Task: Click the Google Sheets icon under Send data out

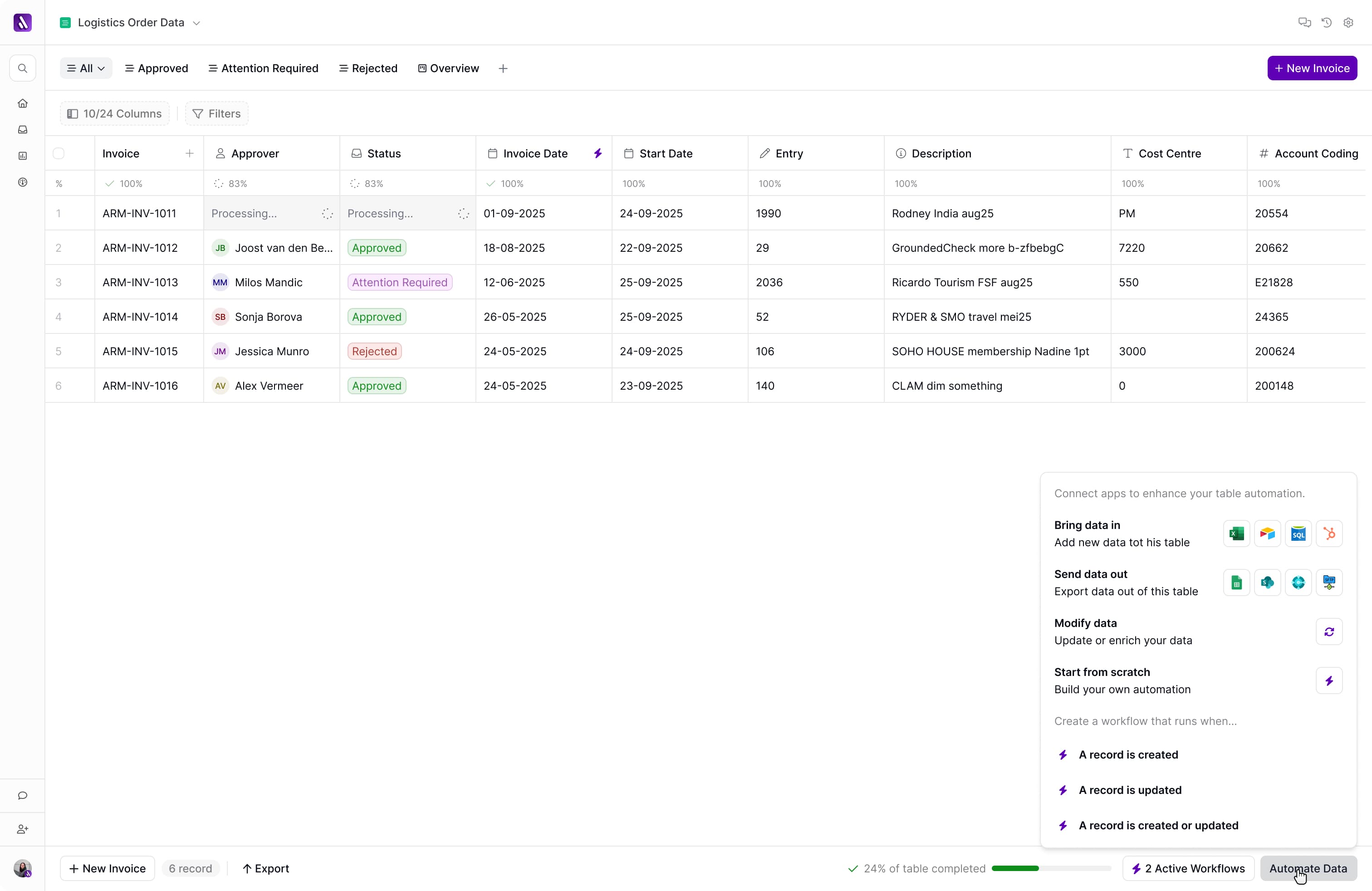Action: (1236, 583)
